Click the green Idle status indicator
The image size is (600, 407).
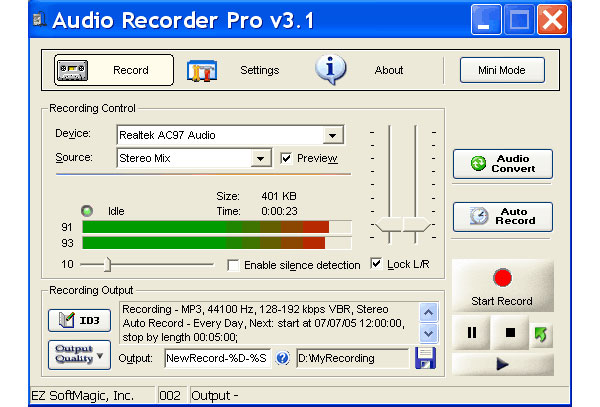coord(87,211)
